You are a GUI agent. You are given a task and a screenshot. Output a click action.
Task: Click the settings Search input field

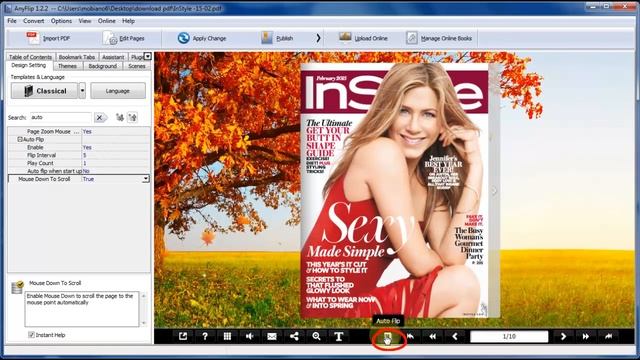tap(60, 117)
